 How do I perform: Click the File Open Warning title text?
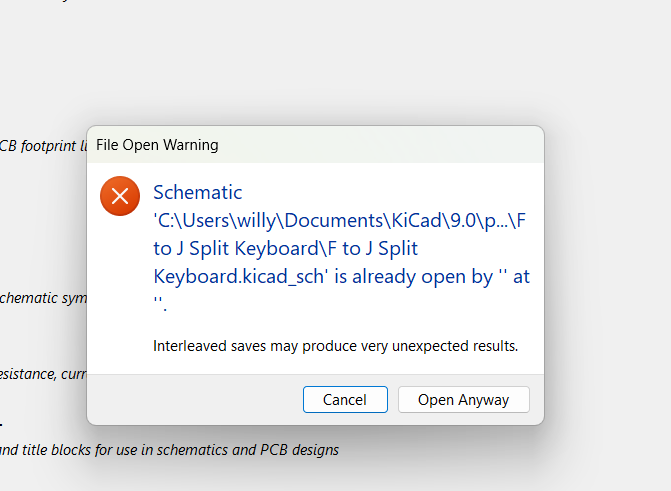point(157,145)
